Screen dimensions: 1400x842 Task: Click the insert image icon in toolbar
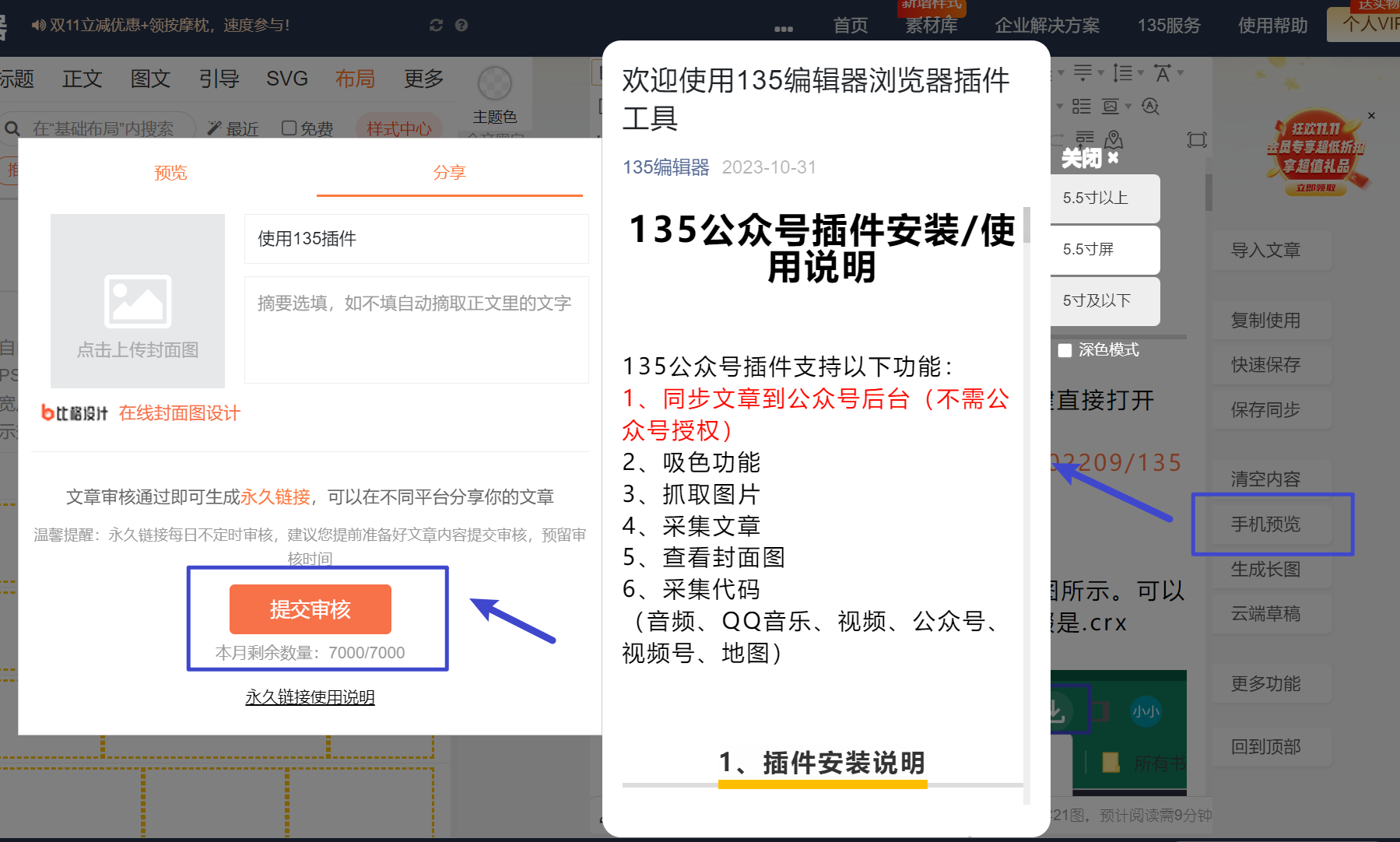point(1111,107)
